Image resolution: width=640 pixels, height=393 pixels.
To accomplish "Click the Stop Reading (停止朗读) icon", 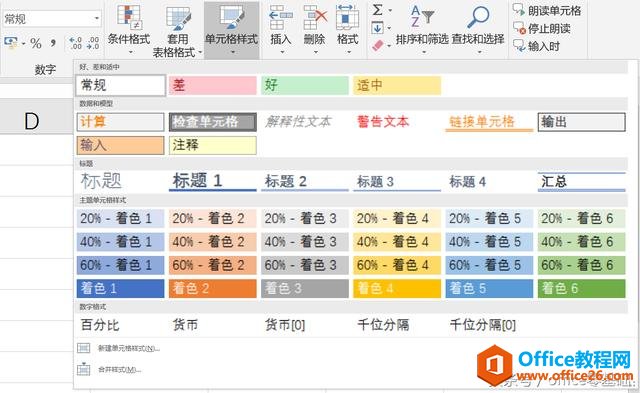I will point(519,28).
